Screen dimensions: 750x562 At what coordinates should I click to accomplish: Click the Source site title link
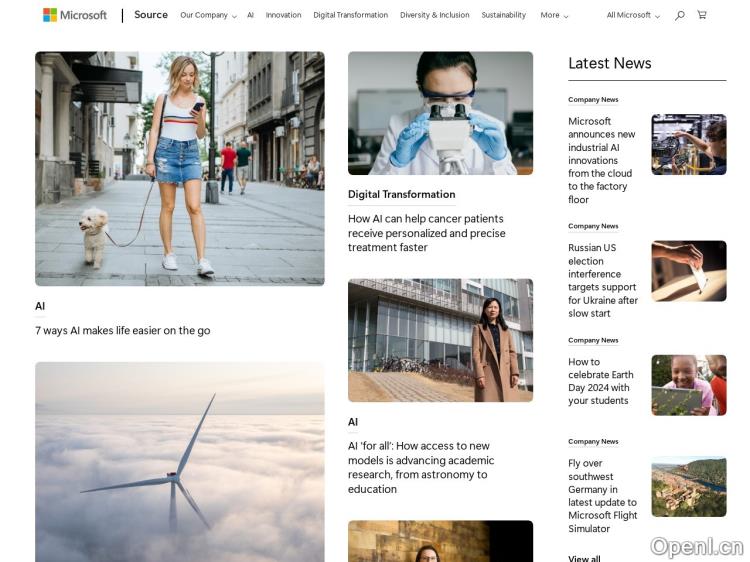[x=151, y=15]
